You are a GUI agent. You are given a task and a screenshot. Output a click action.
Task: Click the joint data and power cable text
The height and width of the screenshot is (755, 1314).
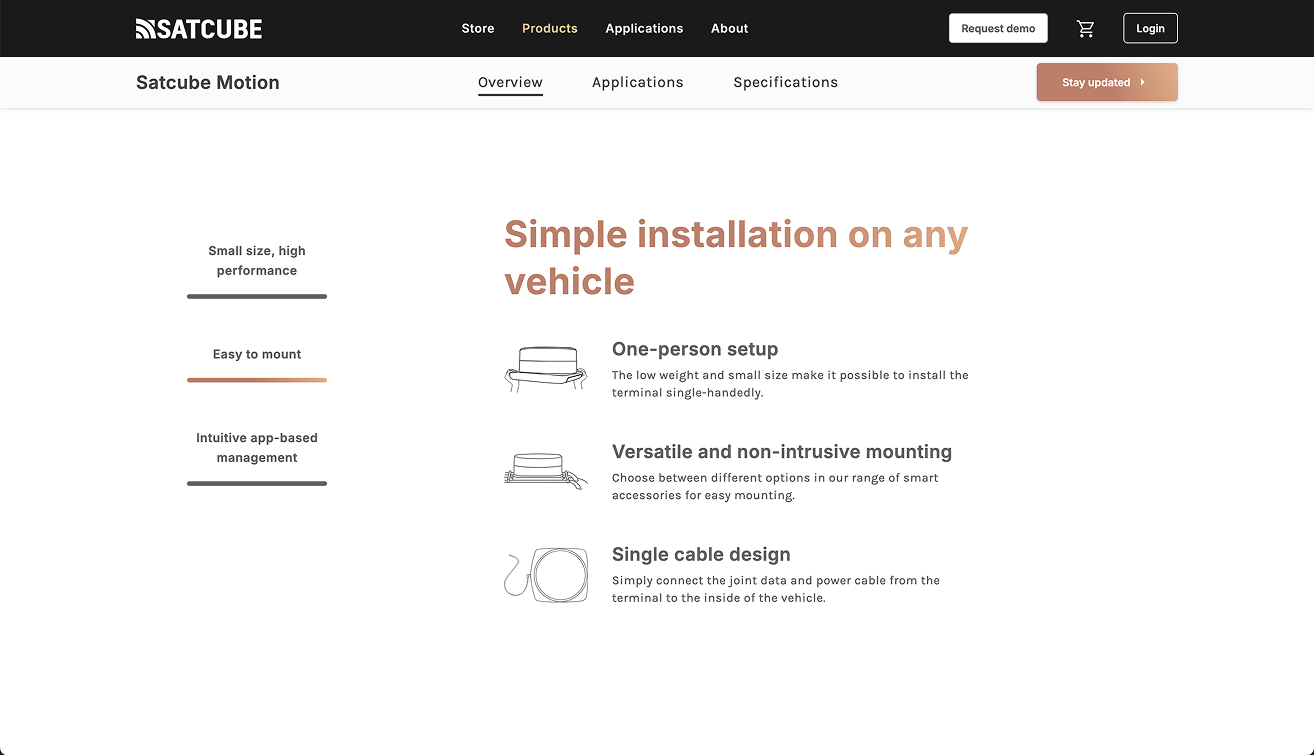coord(776,590)
